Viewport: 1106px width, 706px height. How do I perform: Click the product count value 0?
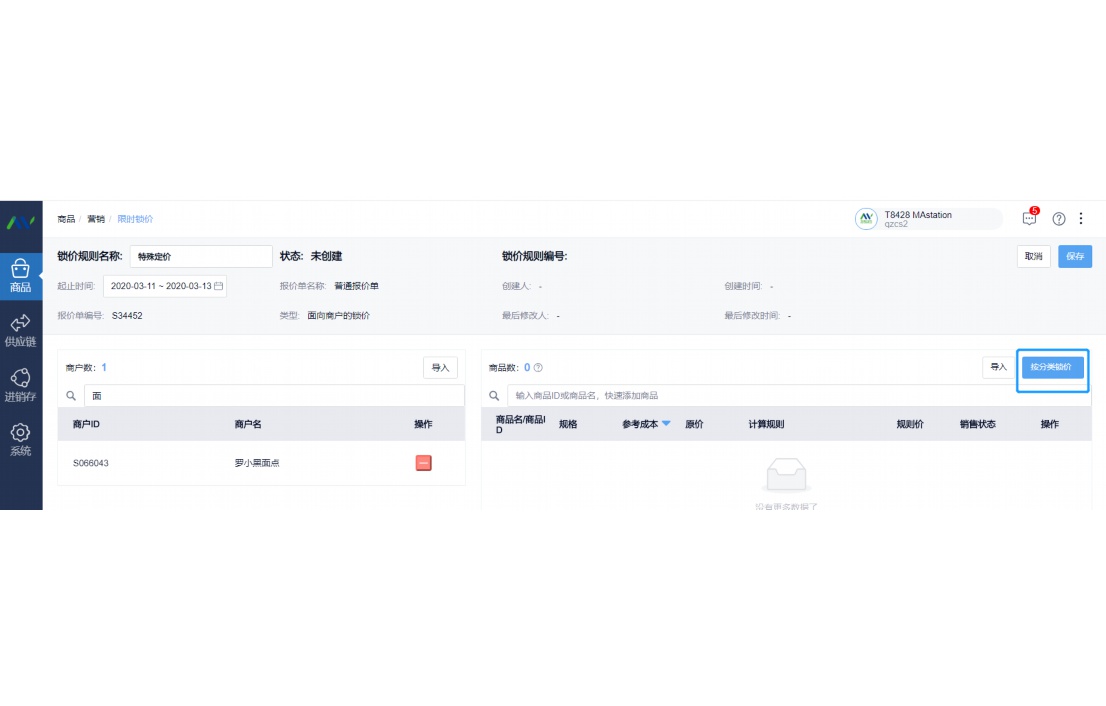coord(527,367)
